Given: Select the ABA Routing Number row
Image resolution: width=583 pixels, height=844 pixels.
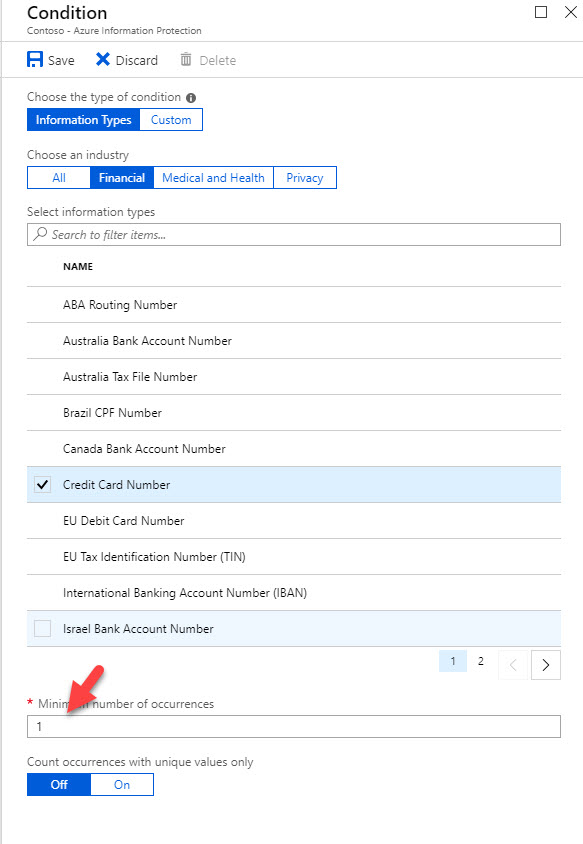Looking at the screenshot, I should (120, 305).
